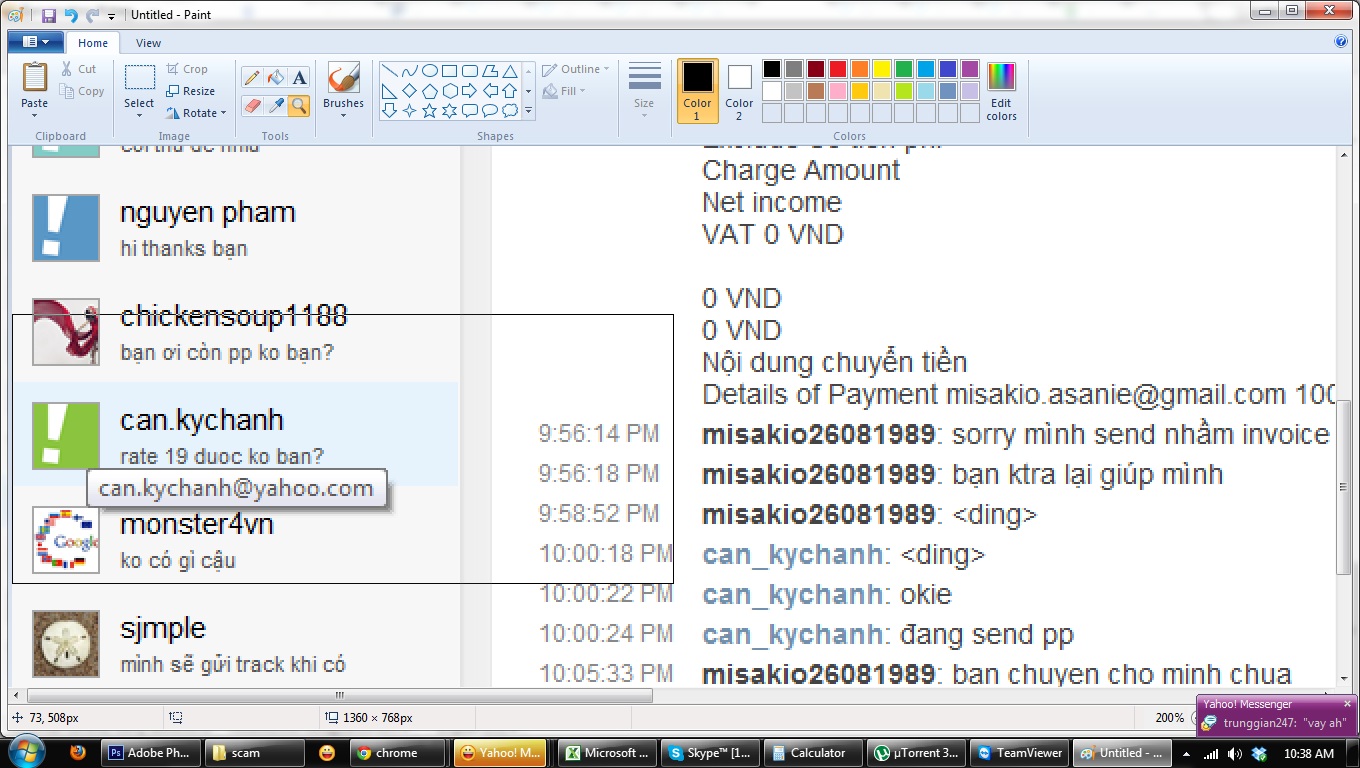The width and height of the screenshot is (1360, 768).
Task: Open the shape Fill dropdown
Action: click(564, 91)
